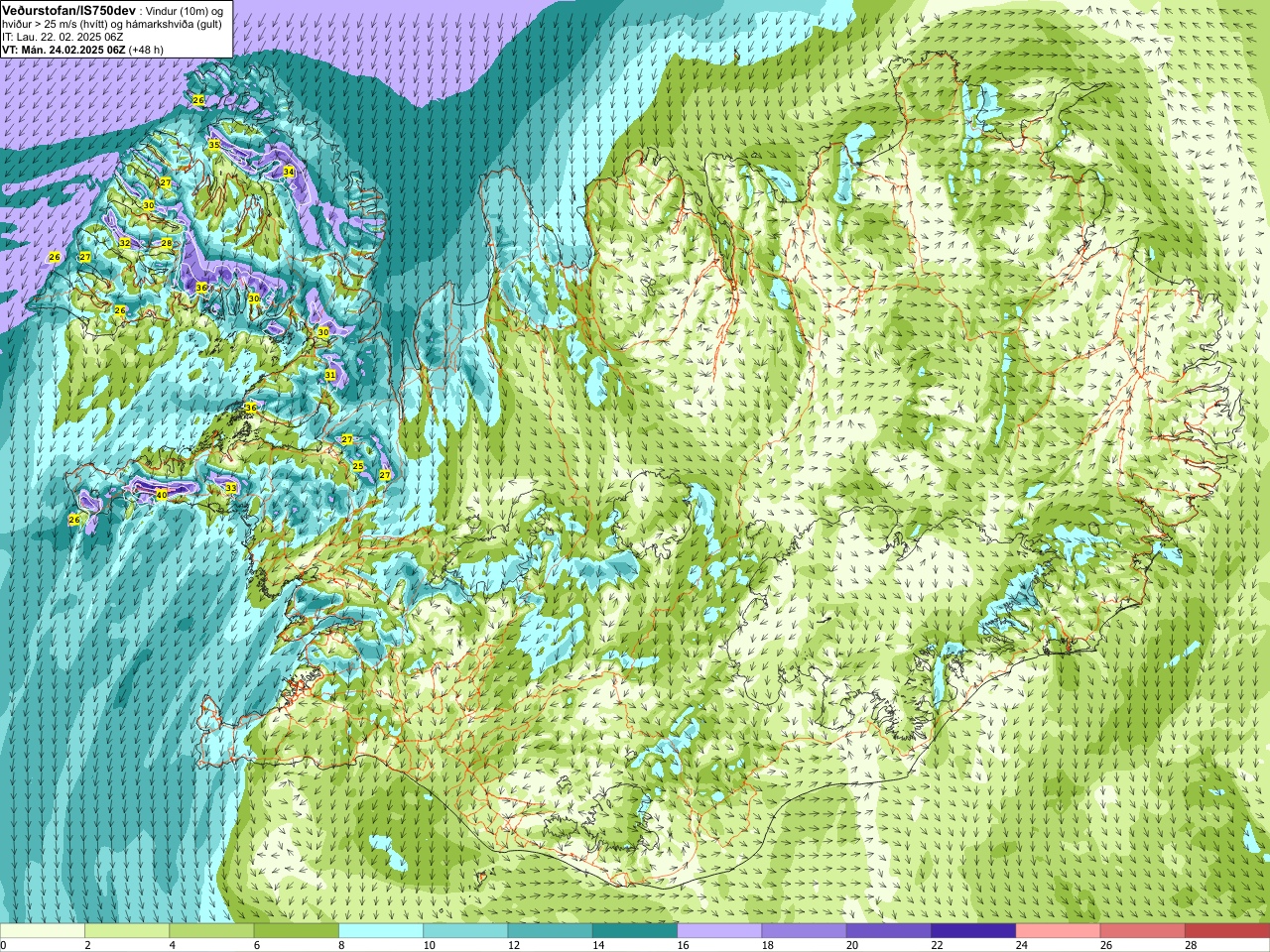Click the yellow gust label 25
The height and width of the screenshot is (952, 1270).
tap(358, 466)
